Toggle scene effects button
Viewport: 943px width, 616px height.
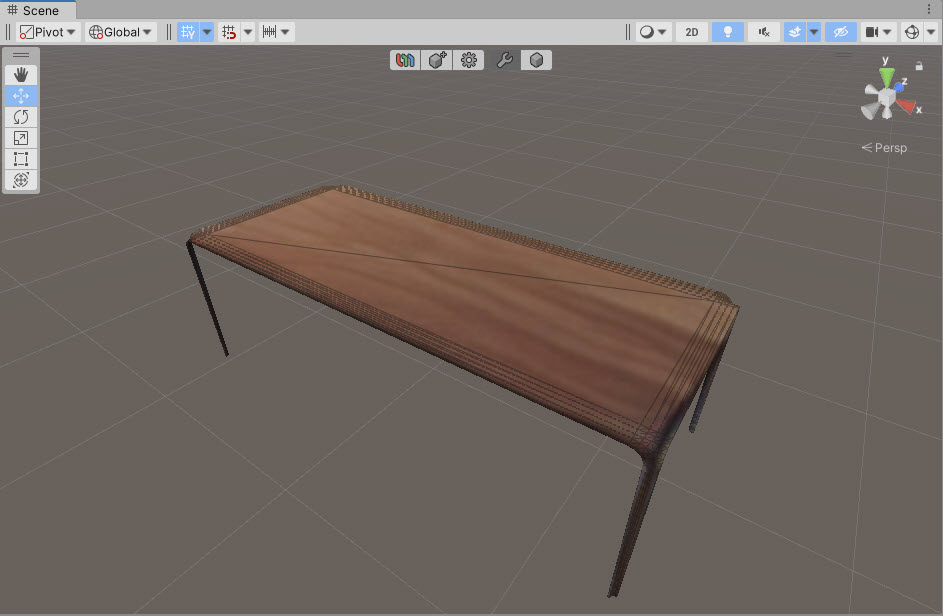click(794, 32)
